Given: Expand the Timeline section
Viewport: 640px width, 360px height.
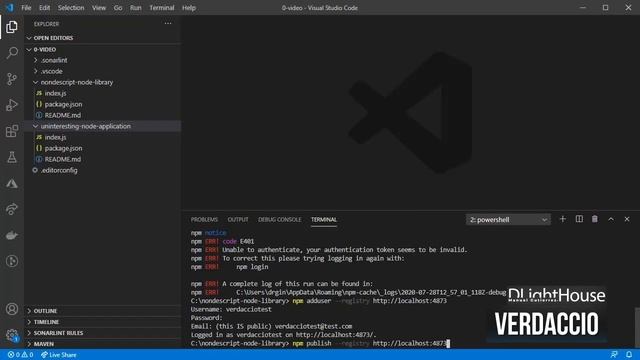Looking at the screenshot, I should 102,322.
